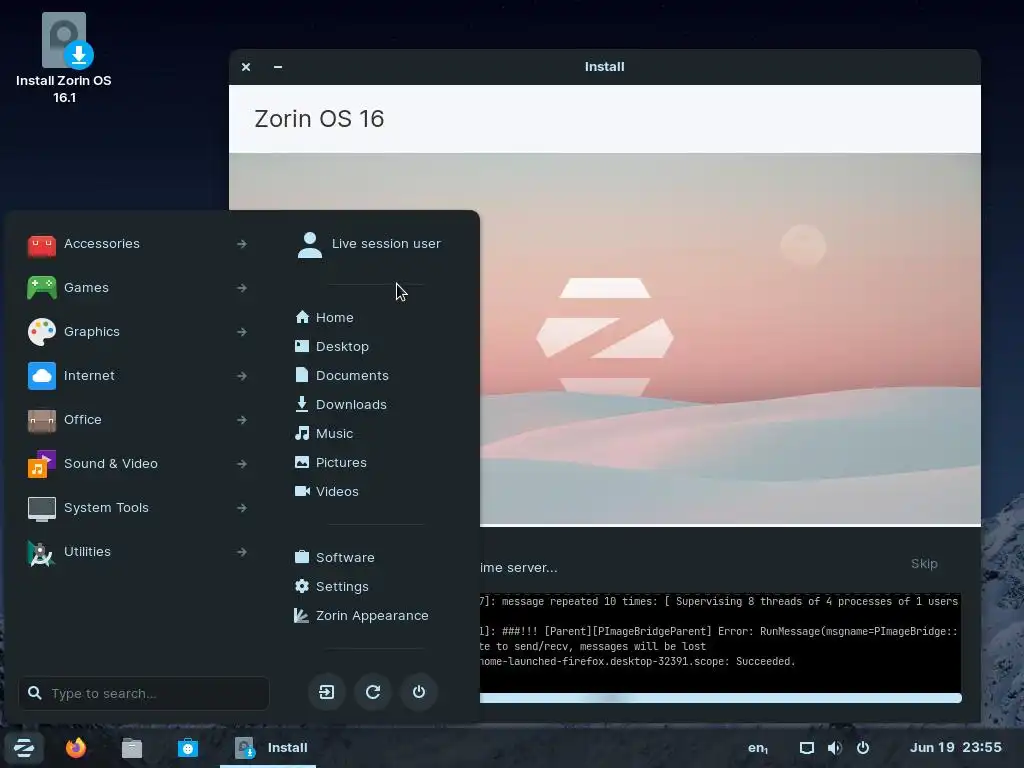Open Downloads folder shortcut
The image size is (1024, 768).
click(x=341, y=404)
